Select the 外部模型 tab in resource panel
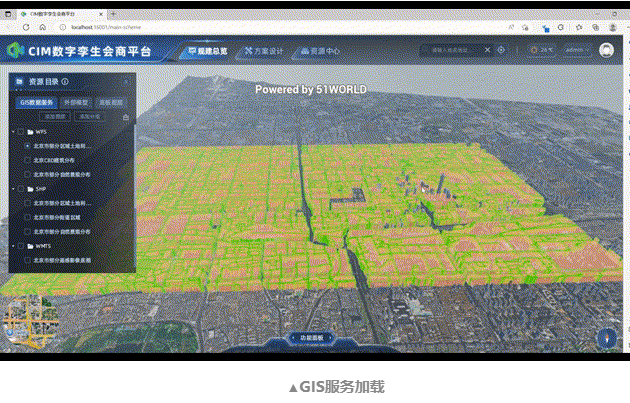The height and width of the screenshot is (403, 630). [x=76, y=102]
